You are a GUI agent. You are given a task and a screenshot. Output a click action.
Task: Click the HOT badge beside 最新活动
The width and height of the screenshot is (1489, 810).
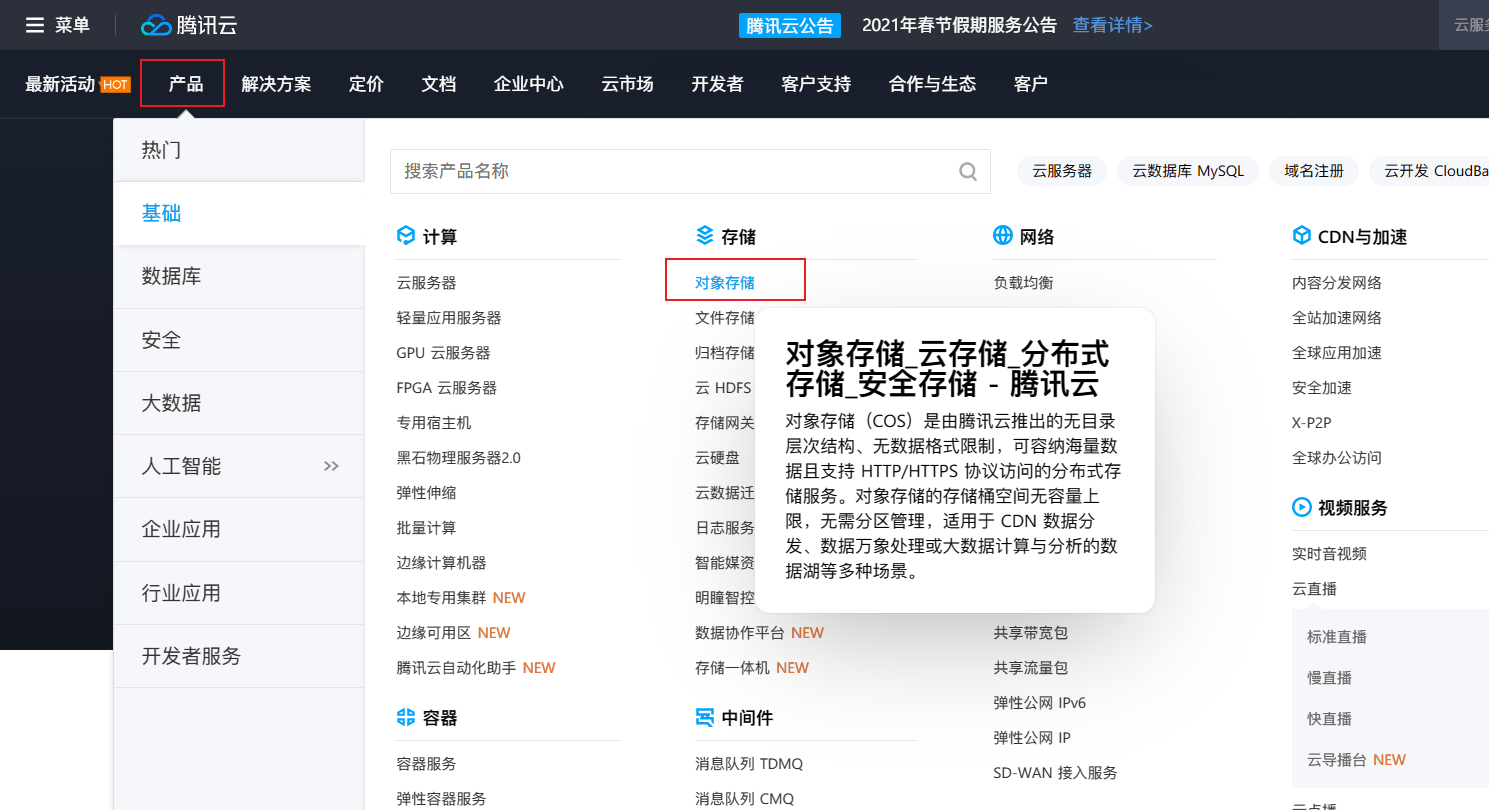point(116,84)
